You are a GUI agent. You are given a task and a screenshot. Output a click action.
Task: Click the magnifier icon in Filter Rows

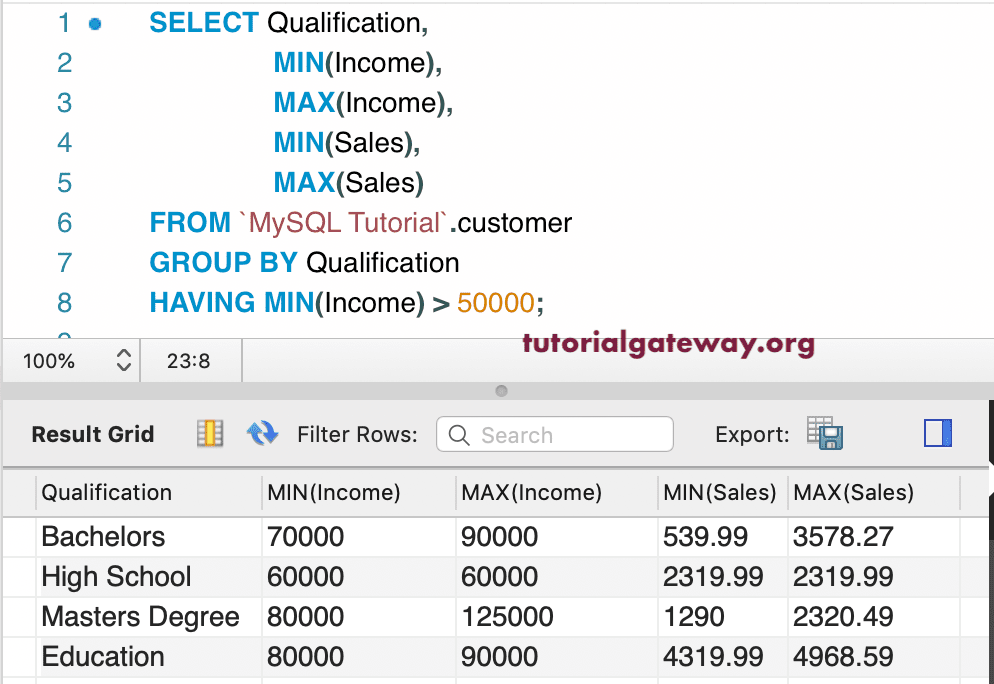tap(459, 435)
